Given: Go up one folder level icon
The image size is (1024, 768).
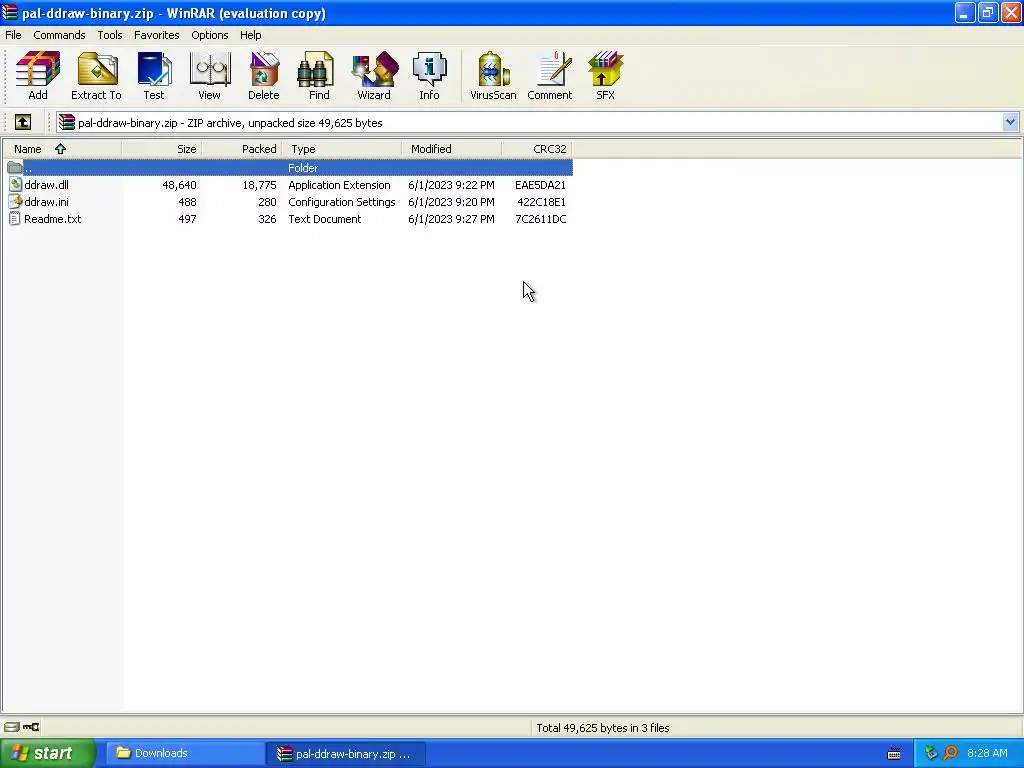Looking at the screenshot, I should coord(23,122).
